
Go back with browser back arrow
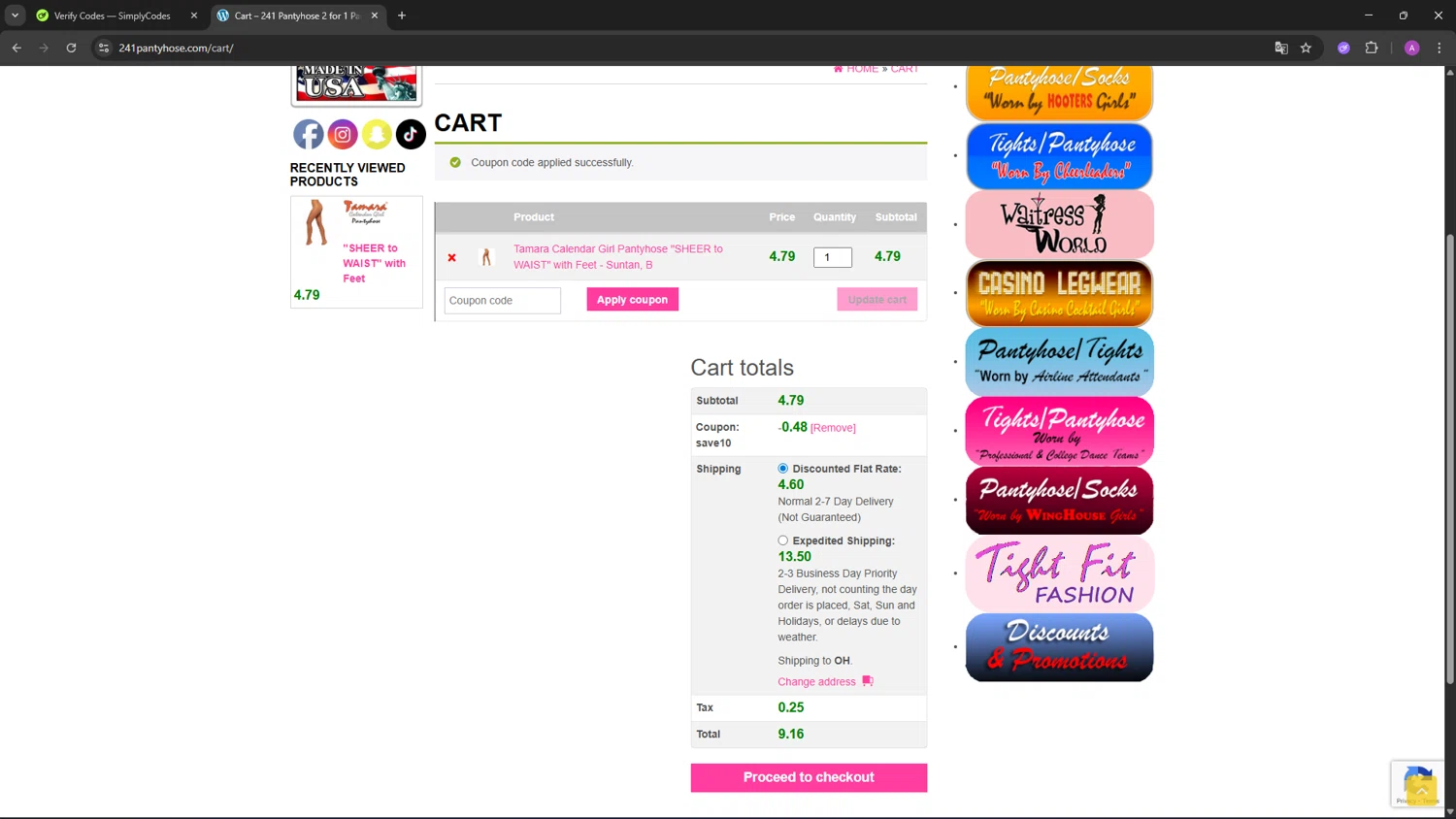click(17, 48)
